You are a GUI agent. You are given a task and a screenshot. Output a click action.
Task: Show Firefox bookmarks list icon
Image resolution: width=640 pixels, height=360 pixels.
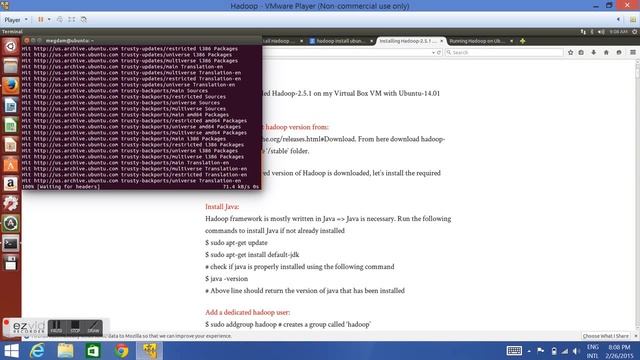(581, 53)
